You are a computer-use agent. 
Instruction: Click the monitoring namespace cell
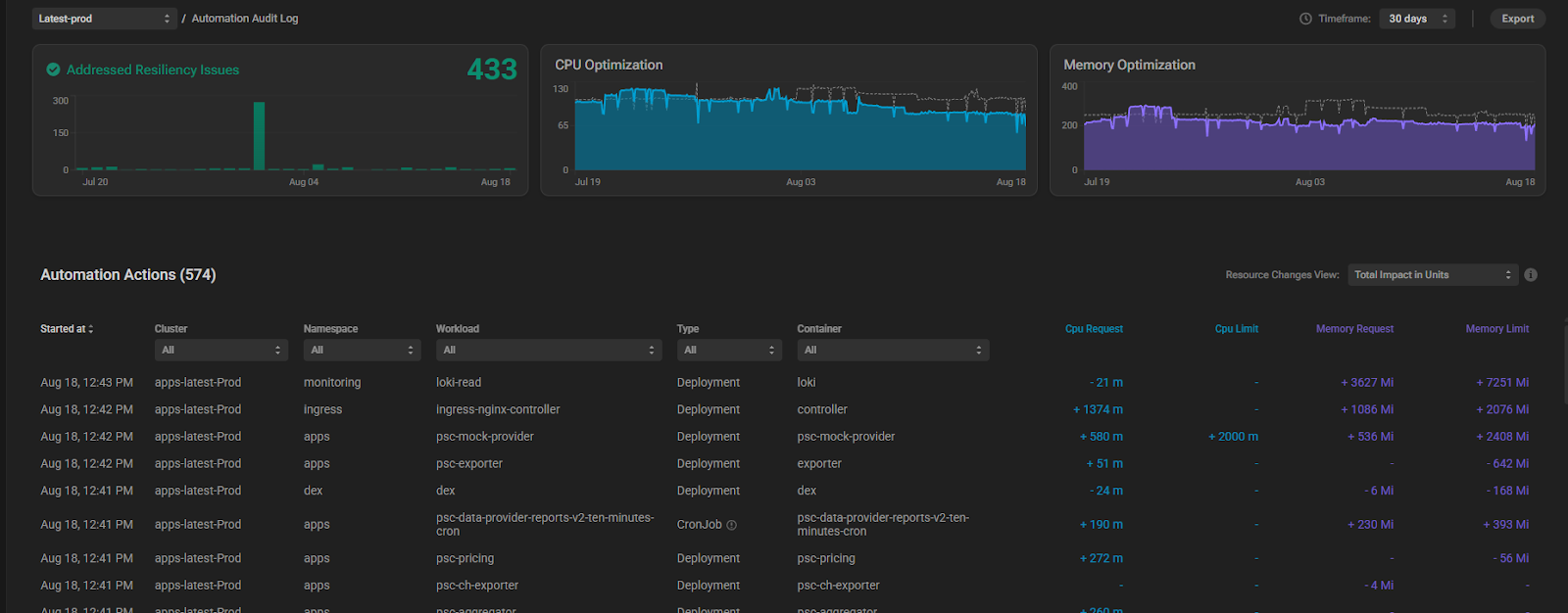click(332, 383)
